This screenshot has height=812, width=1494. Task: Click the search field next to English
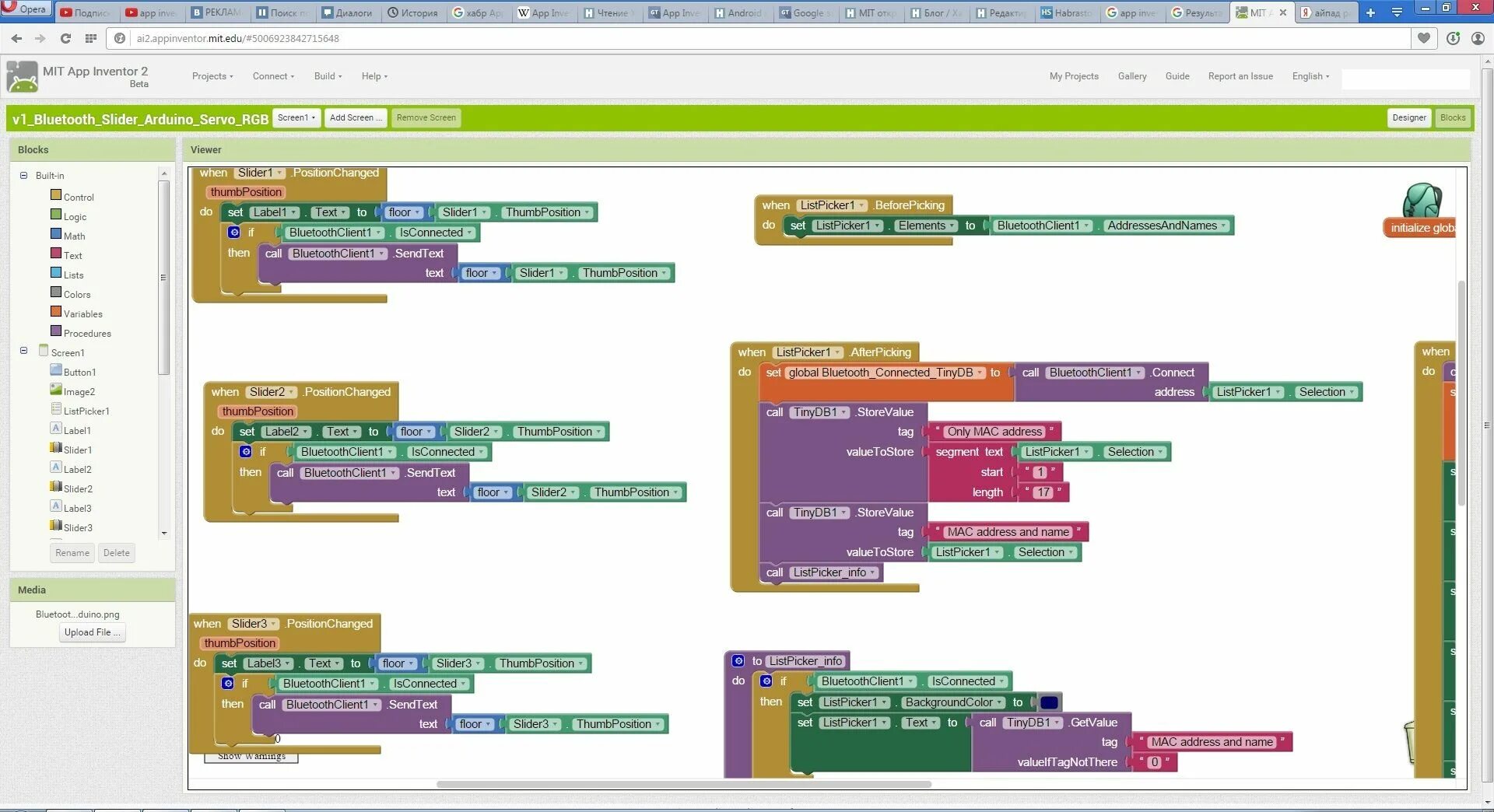click(1405, 79)
